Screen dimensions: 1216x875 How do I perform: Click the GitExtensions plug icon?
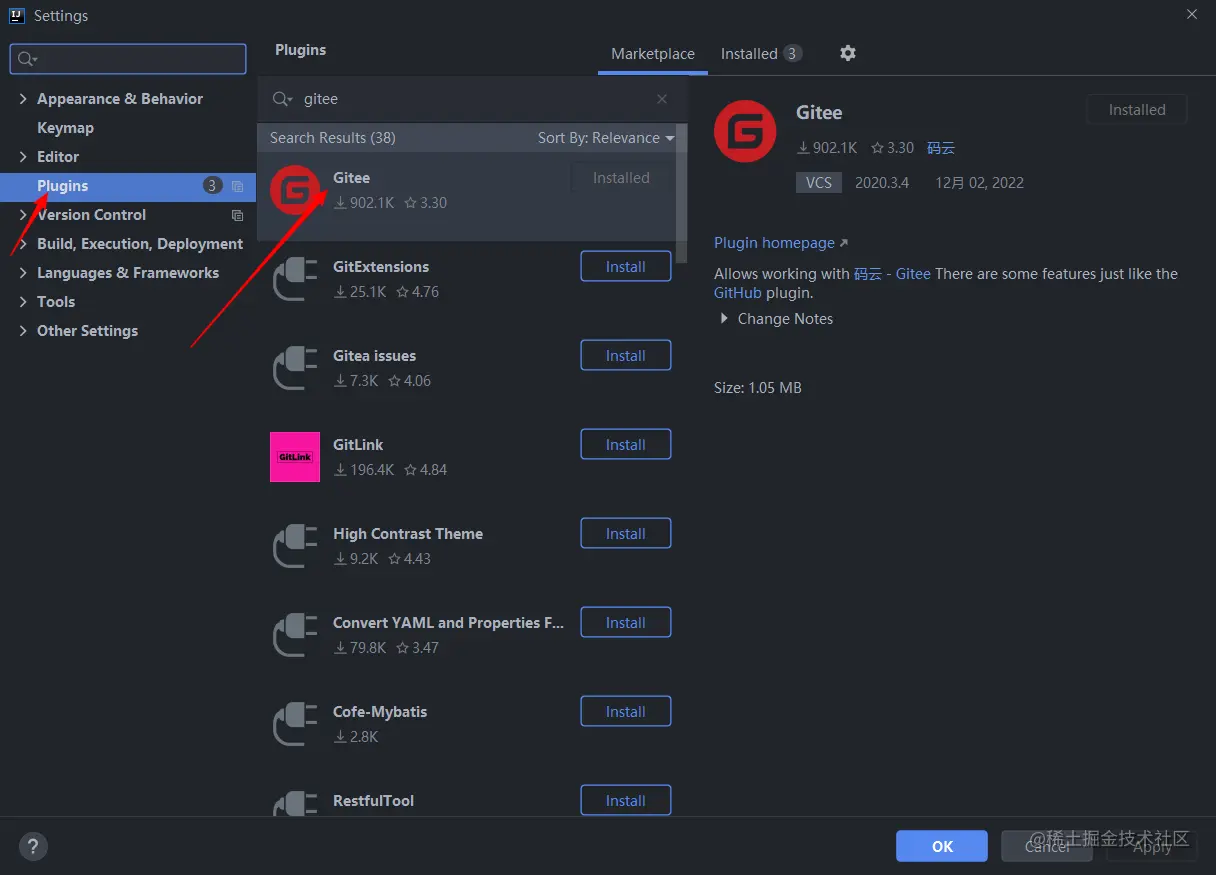click(x=295, y=279)
